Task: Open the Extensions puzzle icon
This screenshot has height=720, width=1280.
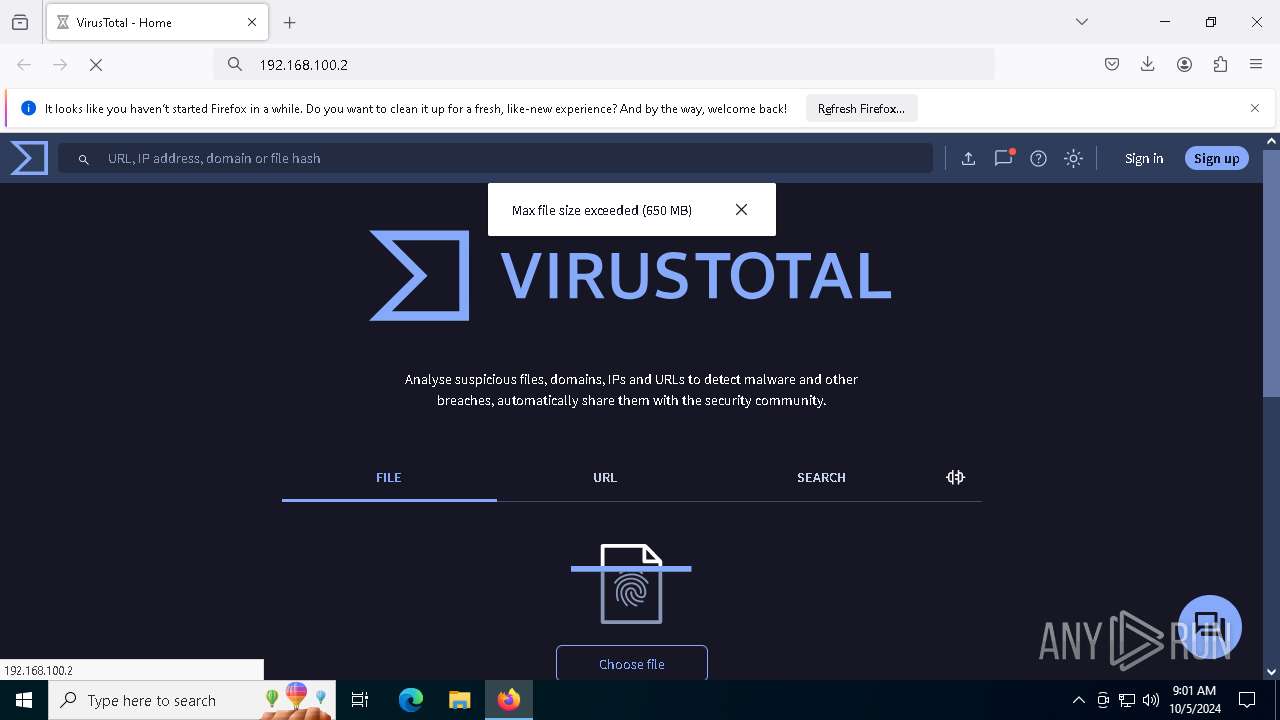Action: pos(1220,64)
